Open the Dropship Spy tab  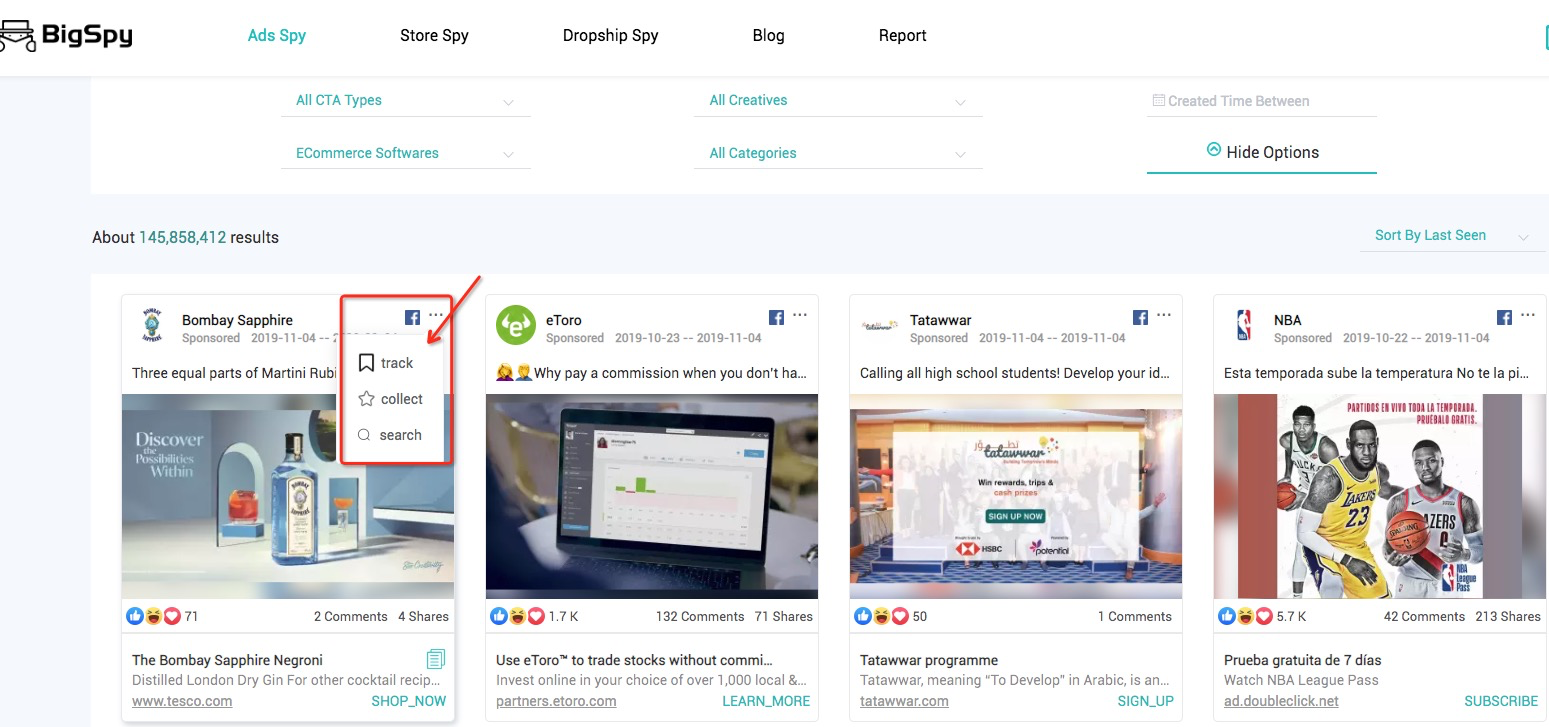point(610,35)
